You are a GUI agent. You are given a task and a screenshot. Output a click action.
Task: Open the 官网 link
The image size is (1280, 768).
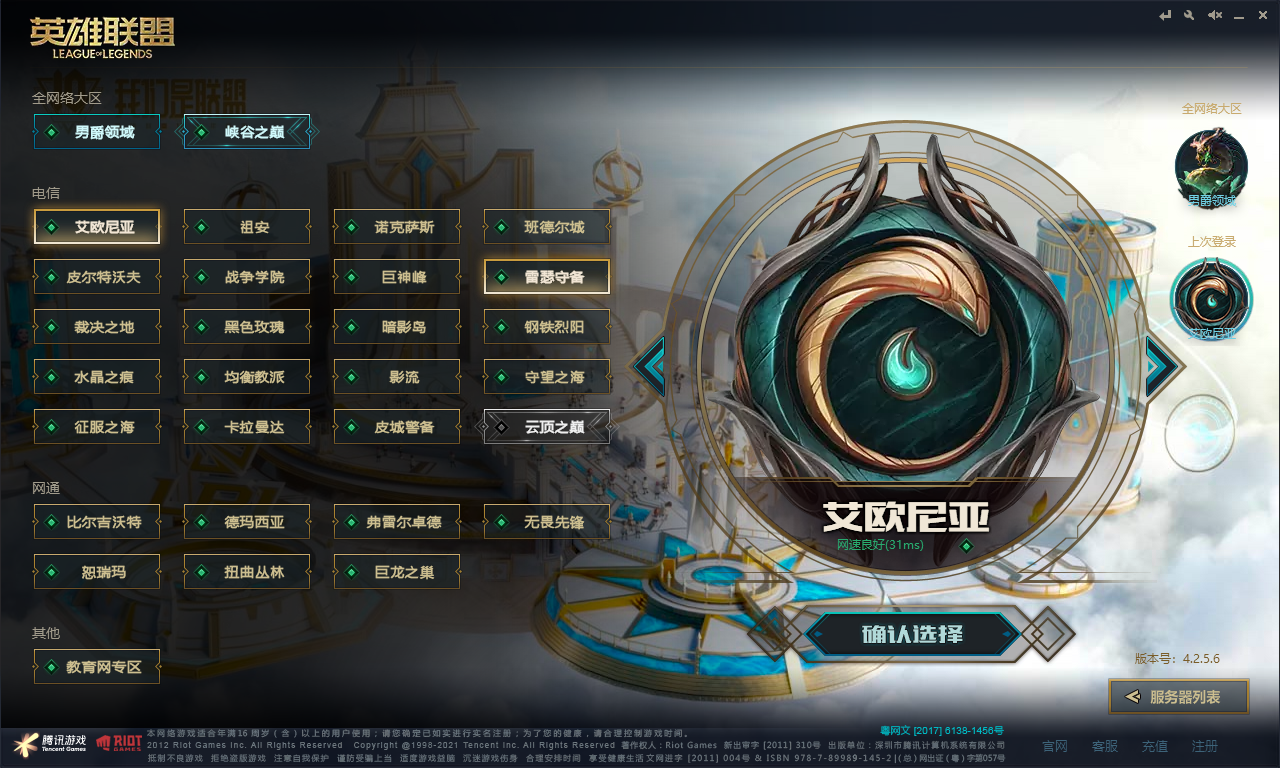[1055, 746]
